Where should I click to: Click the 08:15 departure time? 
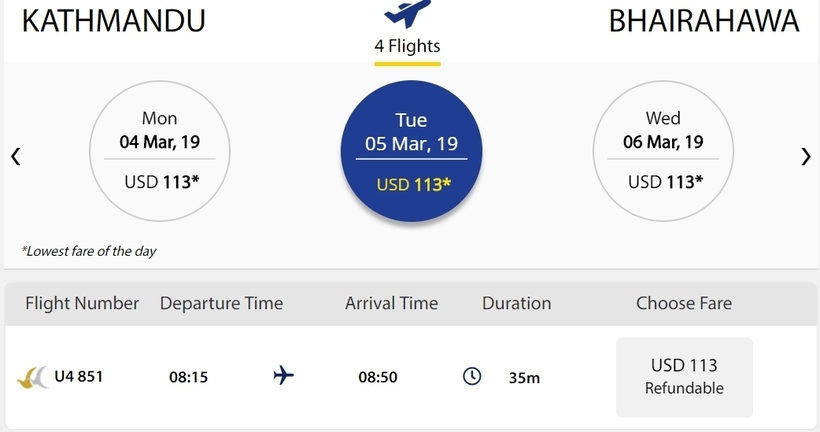[x=188, y=377]
